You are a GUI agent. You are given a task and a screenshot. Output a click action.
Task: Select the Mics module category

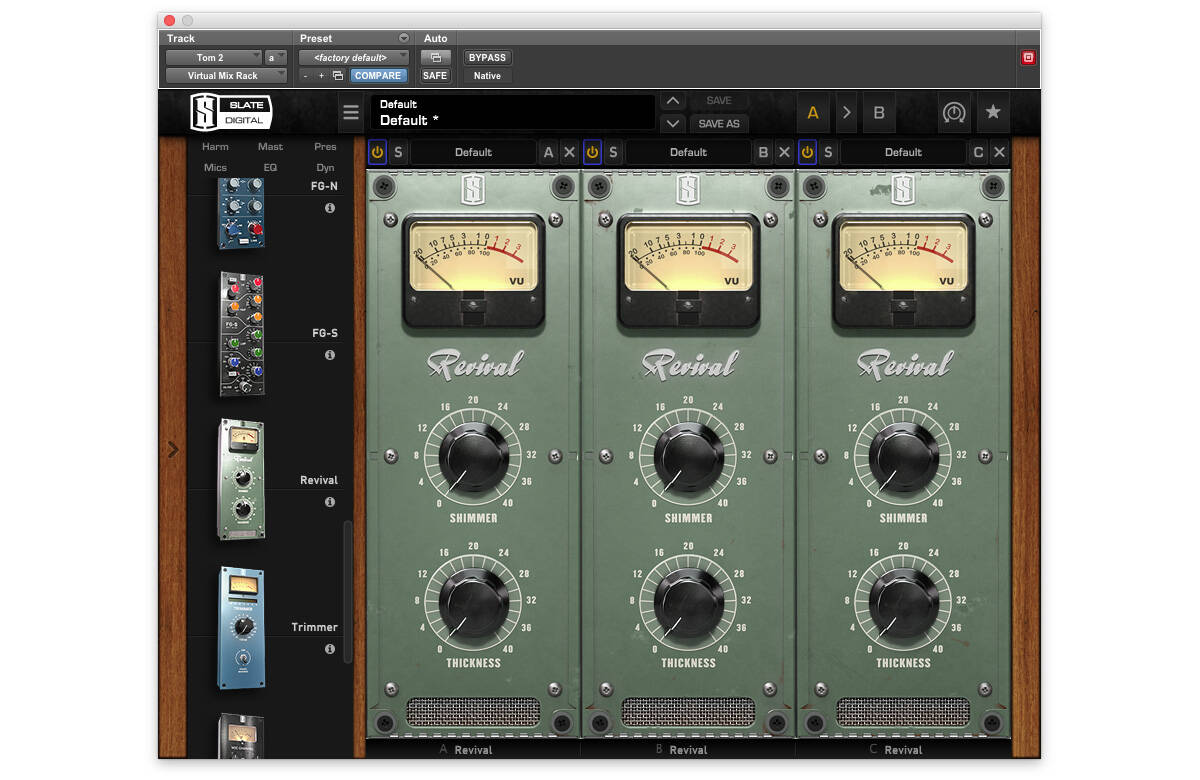215,168
